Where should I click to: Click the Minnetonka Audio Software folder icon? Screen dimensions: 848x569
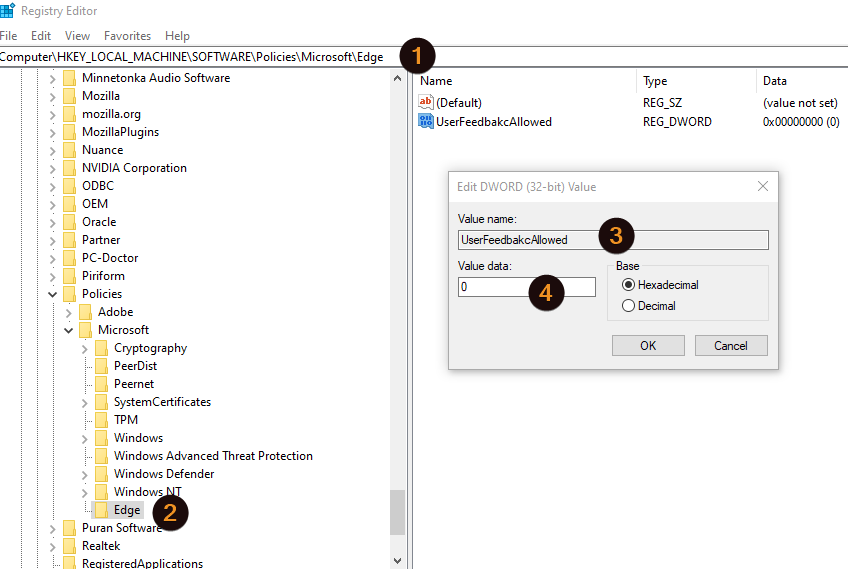69,78
